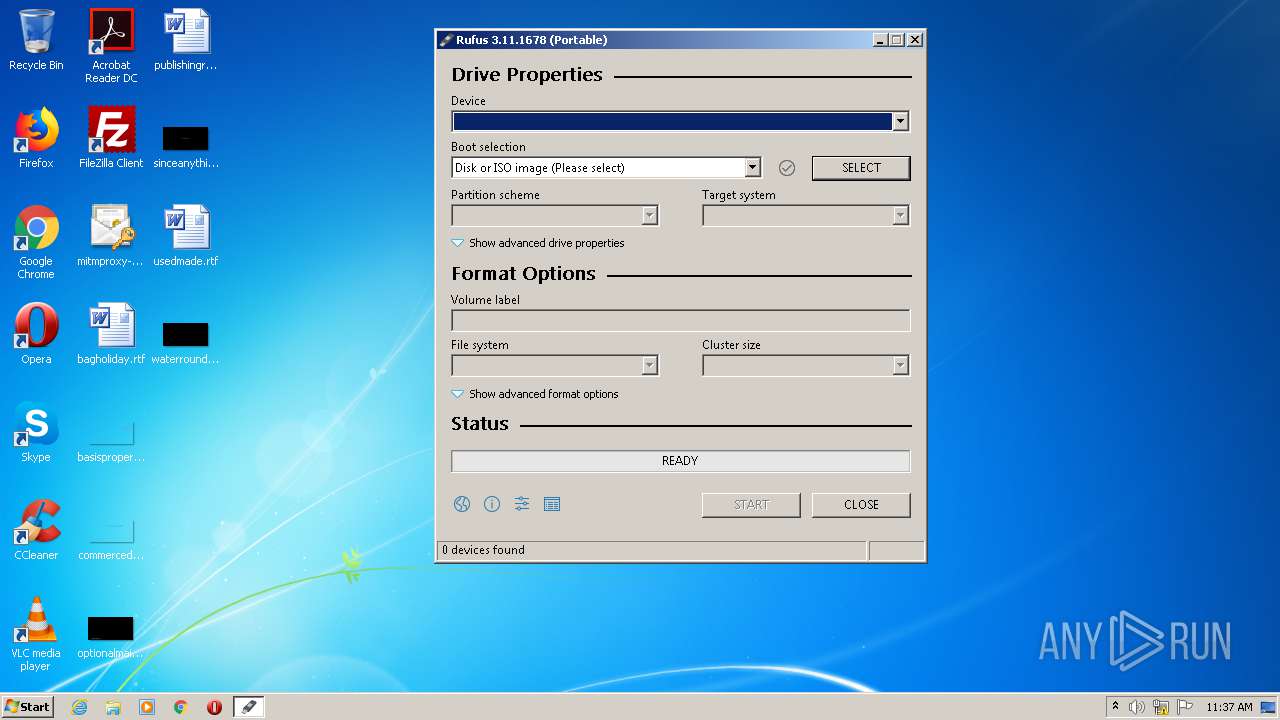Open Action Center flag icon

(1185, 707)
